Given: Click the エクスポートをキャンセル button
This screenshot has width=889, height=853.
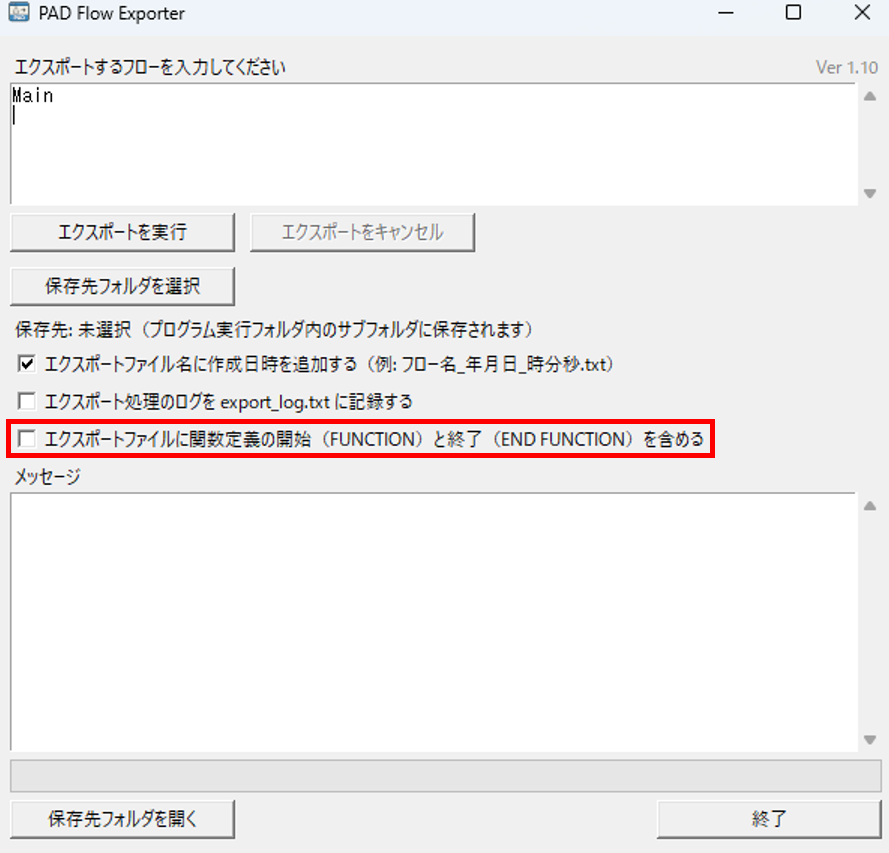Looking at the screenshot, I should coord(362,232).
